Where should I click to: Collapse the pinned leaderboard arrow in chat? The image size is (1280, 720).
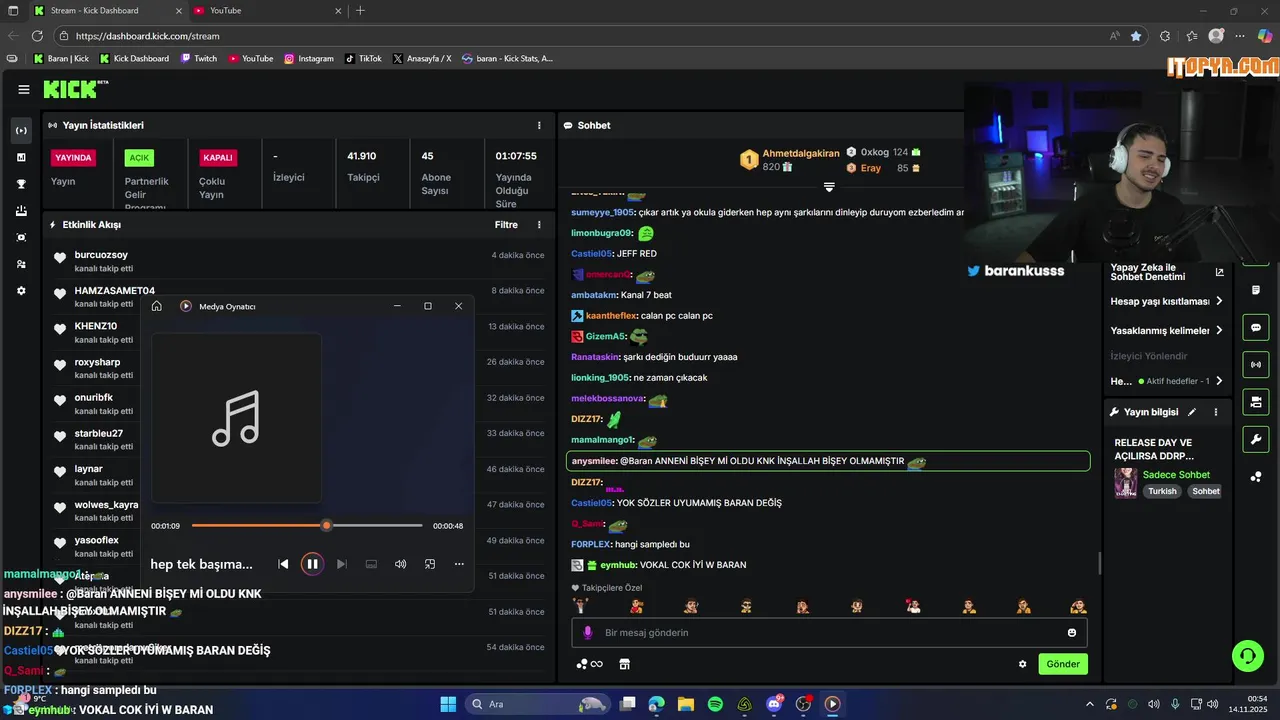(x=829, y=187)
